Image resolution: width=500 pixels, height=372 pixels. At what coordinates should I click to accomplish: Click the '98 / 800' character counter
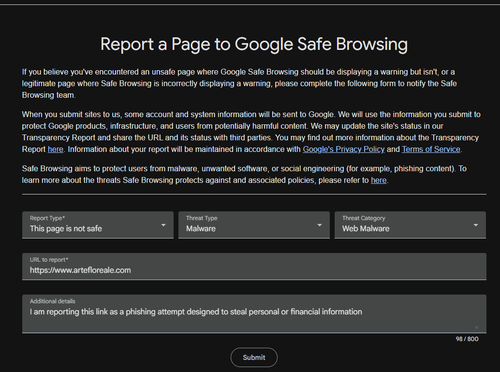[x=467, y=339]
